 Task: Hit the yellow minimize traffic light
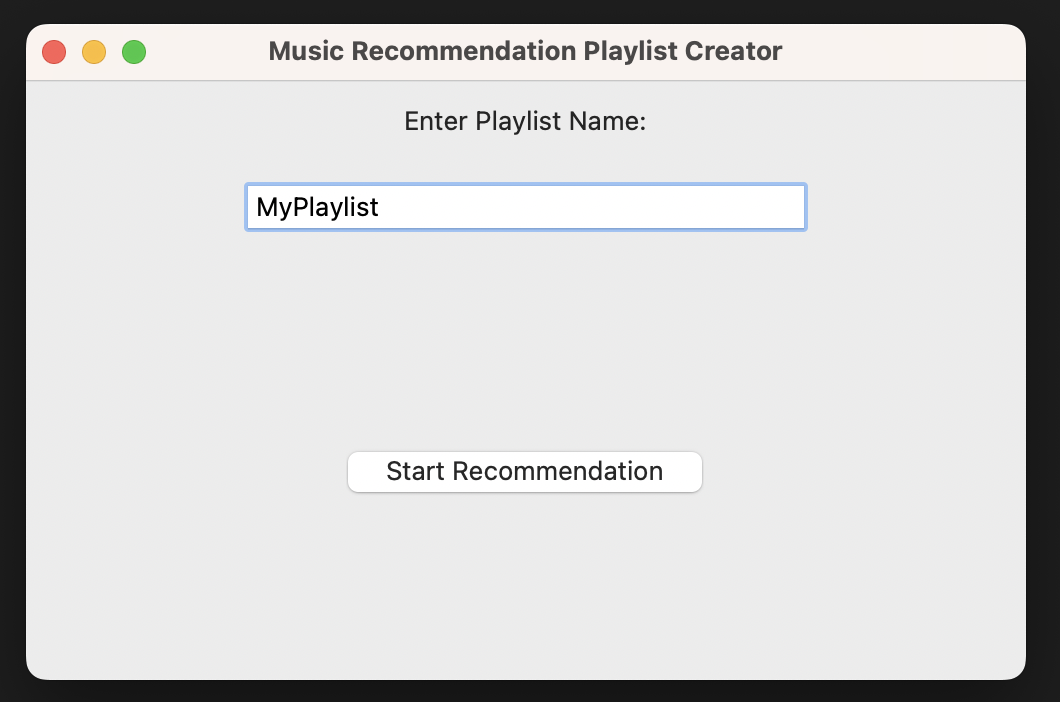[x=94, y=52]
